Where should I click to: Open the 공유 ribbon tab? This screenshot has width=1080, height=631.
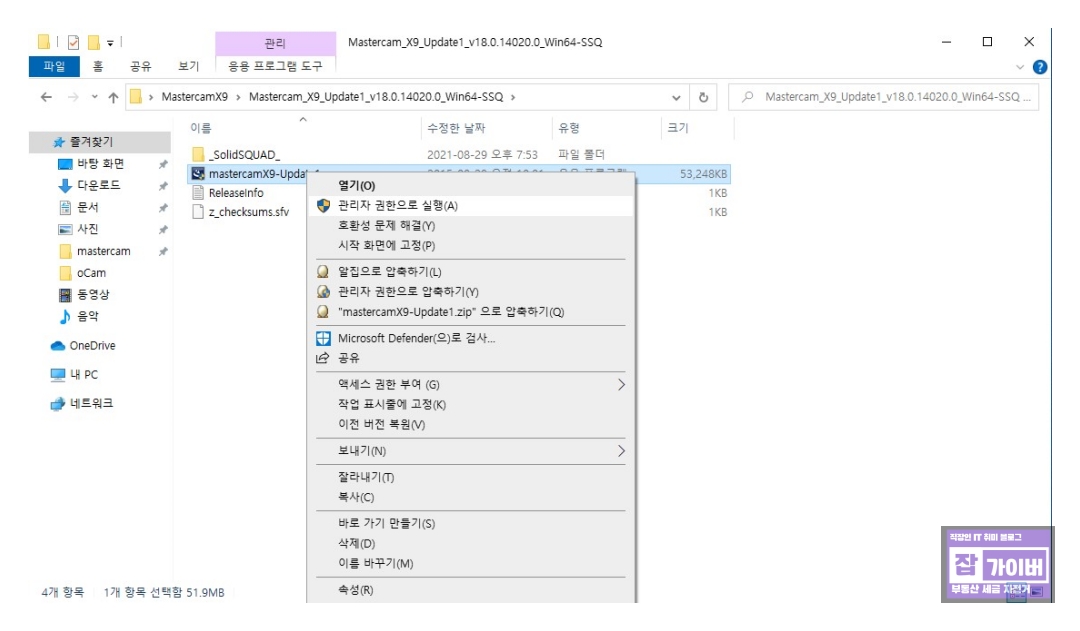[x=141, y=66]
